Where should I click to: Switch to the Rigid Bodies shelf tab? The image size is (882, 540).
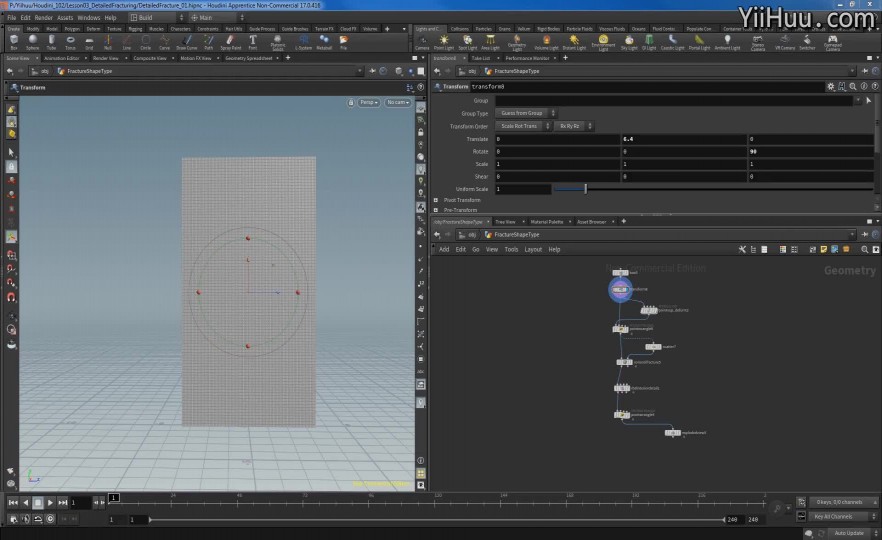[548, 29]
